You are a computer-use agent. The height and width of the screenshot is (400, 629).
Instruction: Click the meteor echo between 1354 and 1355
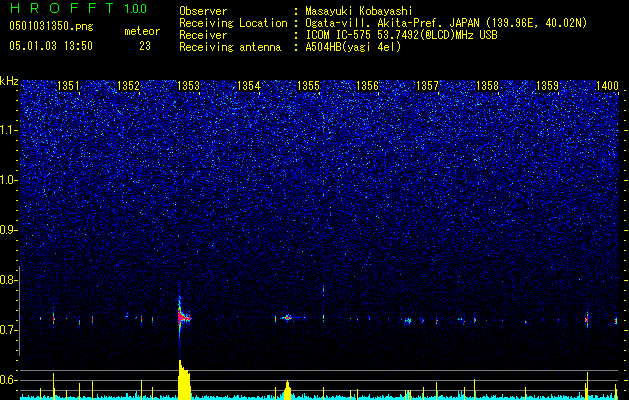click(x=287, y=318)
